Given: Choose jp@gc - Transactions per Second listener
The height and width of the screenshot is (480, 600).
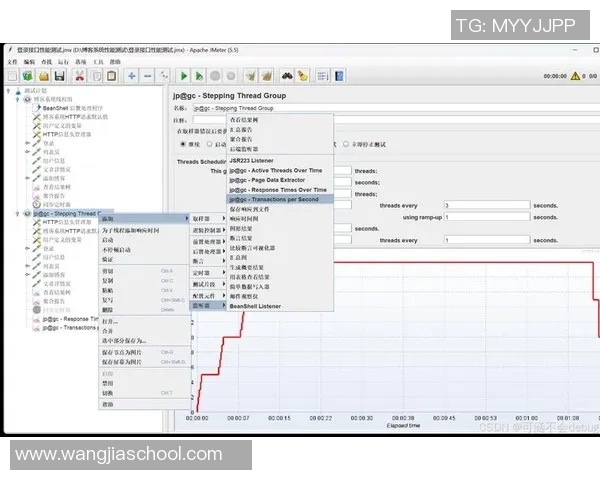Looking at the screenshot, I should pos(276,199).
